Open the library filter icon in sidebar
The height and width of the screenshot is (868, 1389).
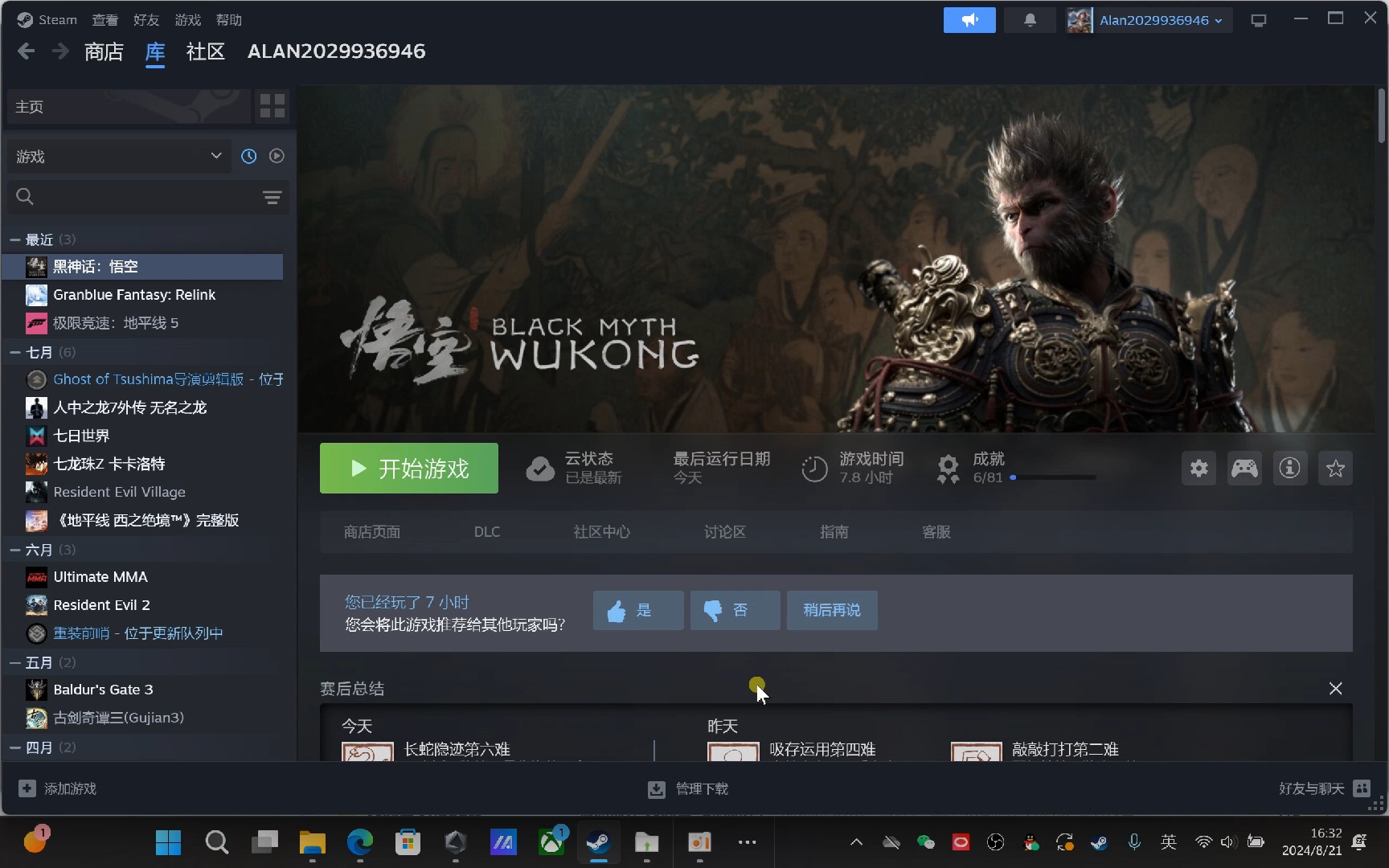click(x=272, y=197)
